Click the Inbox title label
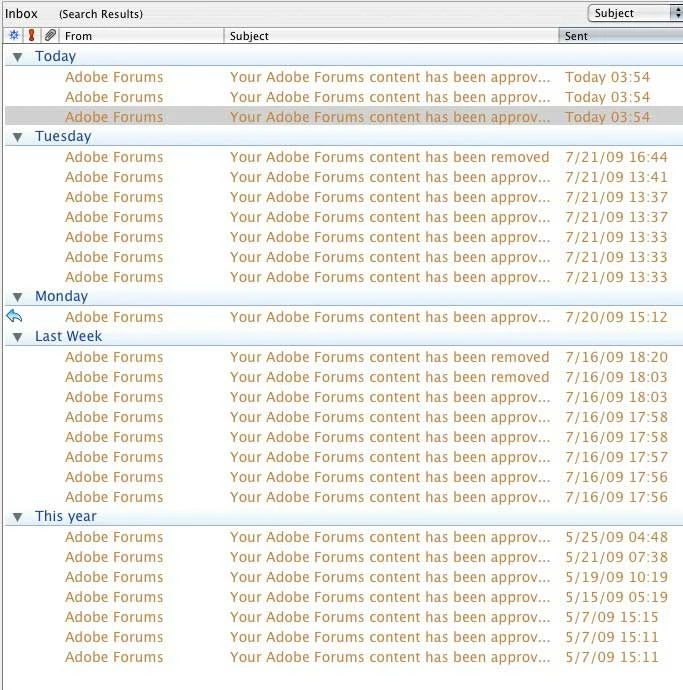 [21, 14]
